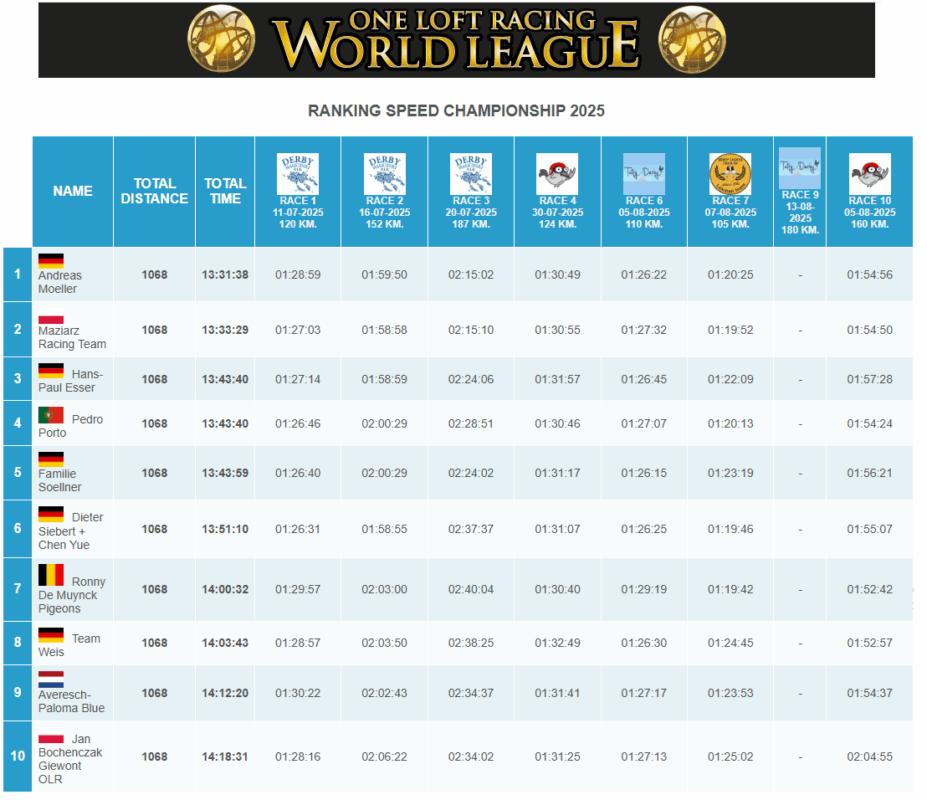
Task: Sort by the TOTAL TIME column header
Action: 225,191
